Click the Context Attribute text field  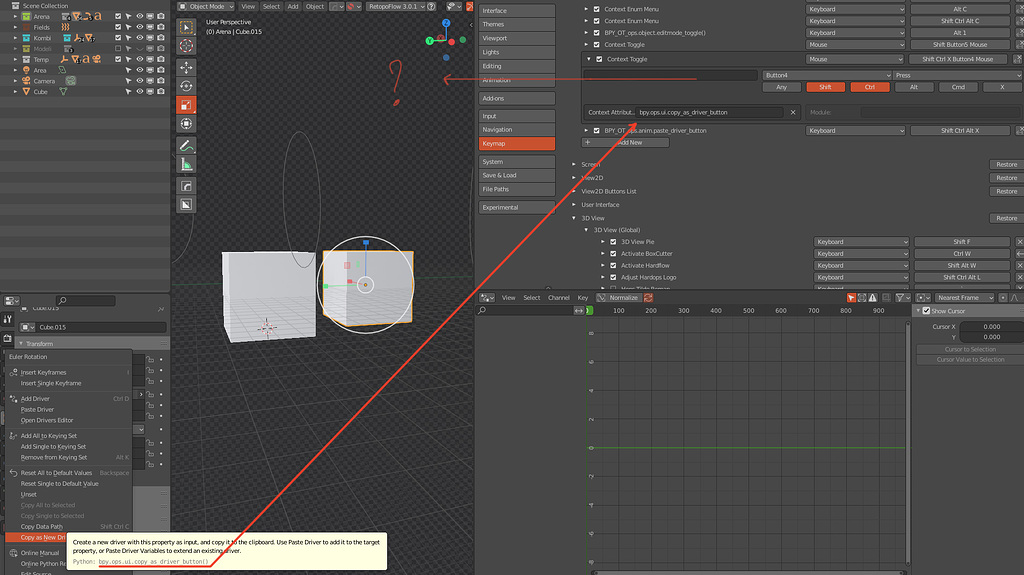[709, 112]
